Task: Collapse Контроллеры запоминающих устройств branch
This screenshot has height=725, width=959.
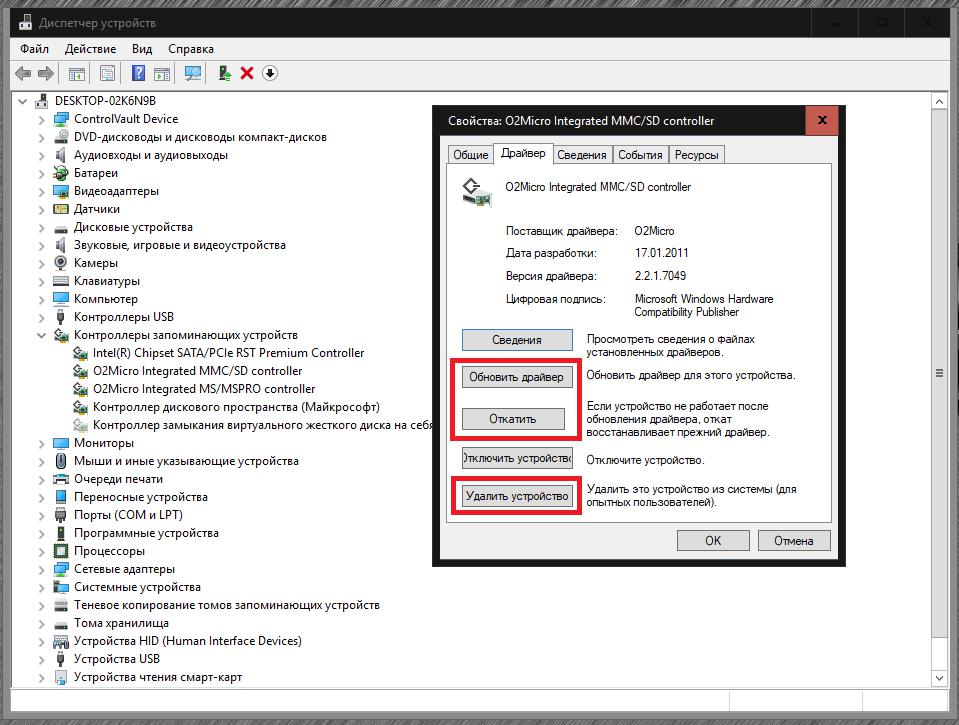Action: 42,335
